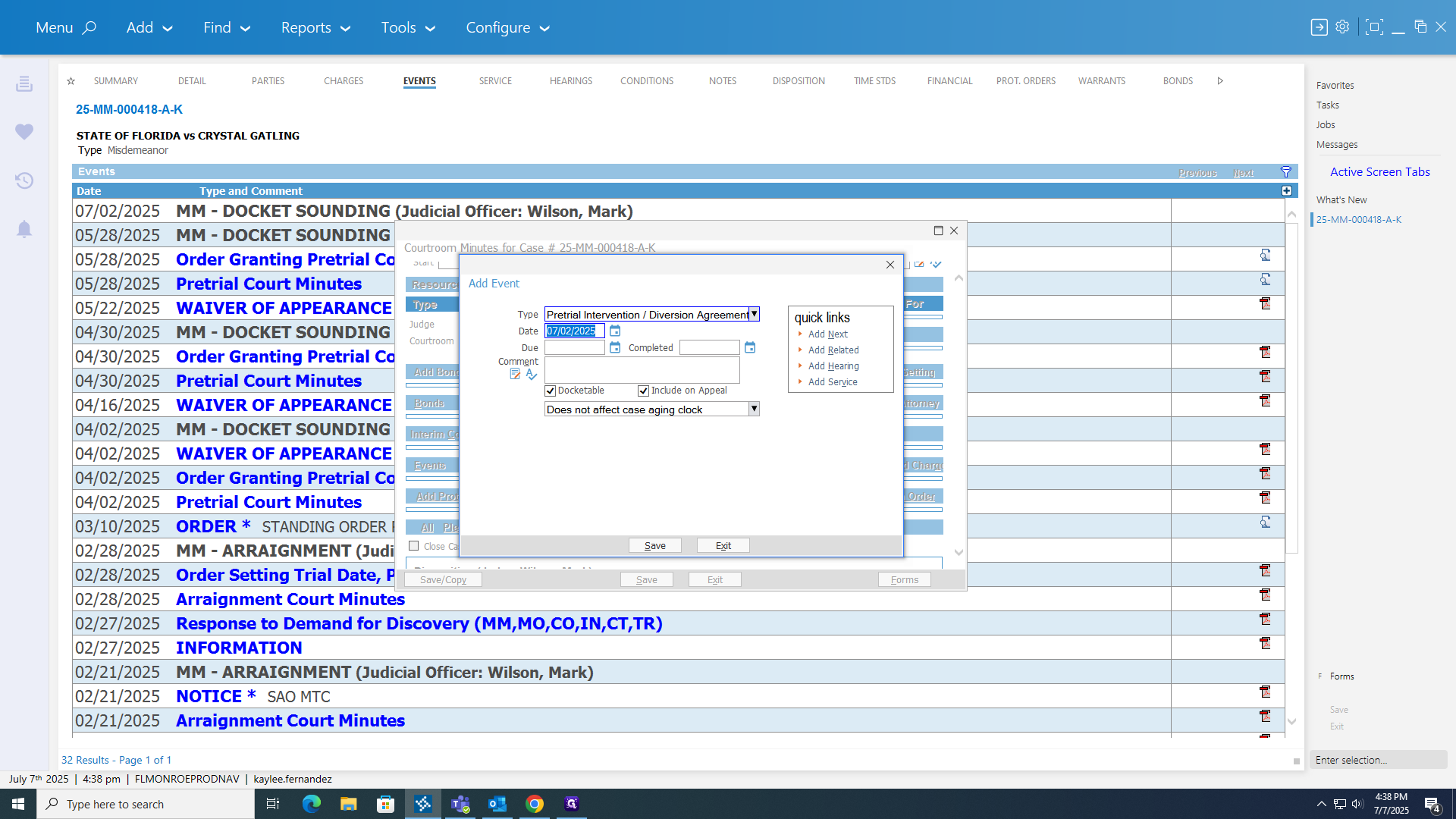Image resolution: width=1456 pixels, height=819 pixels.
Task: Open the Due date calendar picker
Action: [x=615, y=348]
